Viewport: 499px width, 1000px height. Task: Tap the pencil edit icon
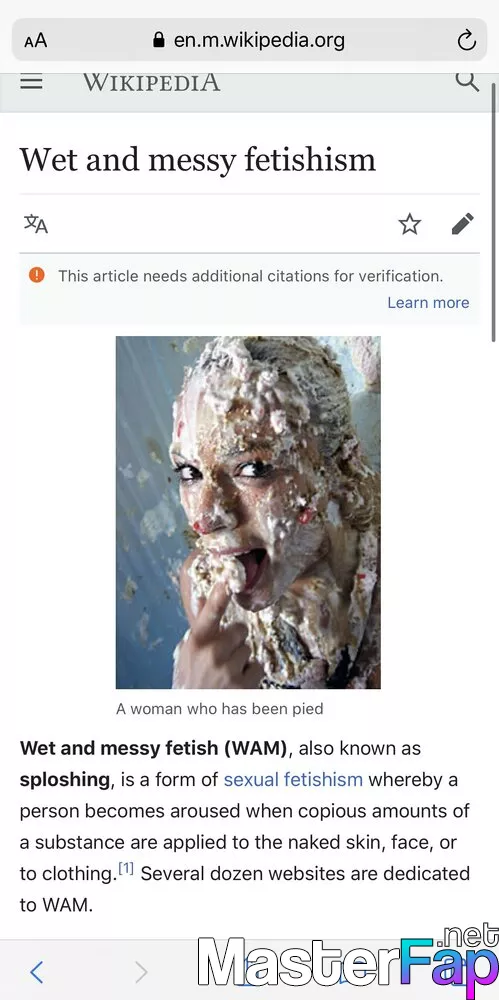tap(463, 224)
